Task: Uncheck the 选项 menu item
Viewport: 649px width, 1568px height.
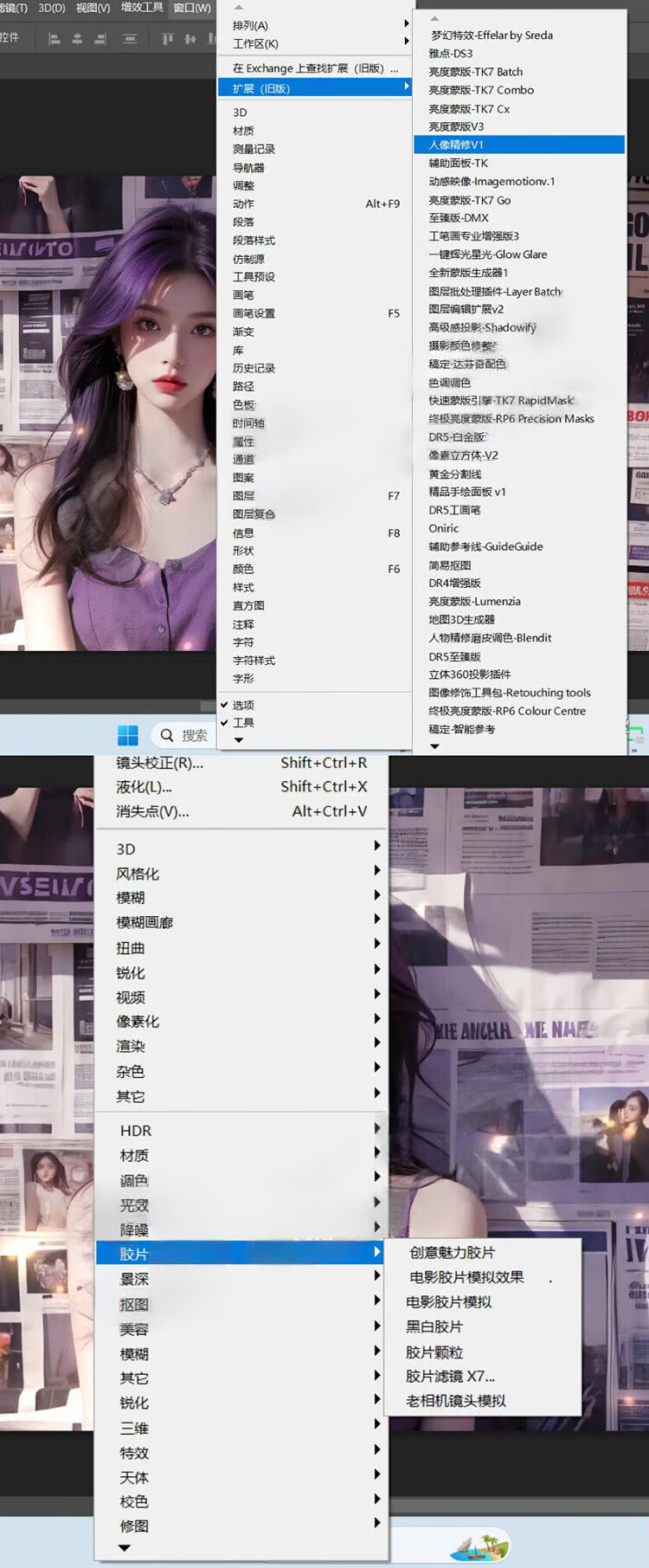Action: pos(243,705)
